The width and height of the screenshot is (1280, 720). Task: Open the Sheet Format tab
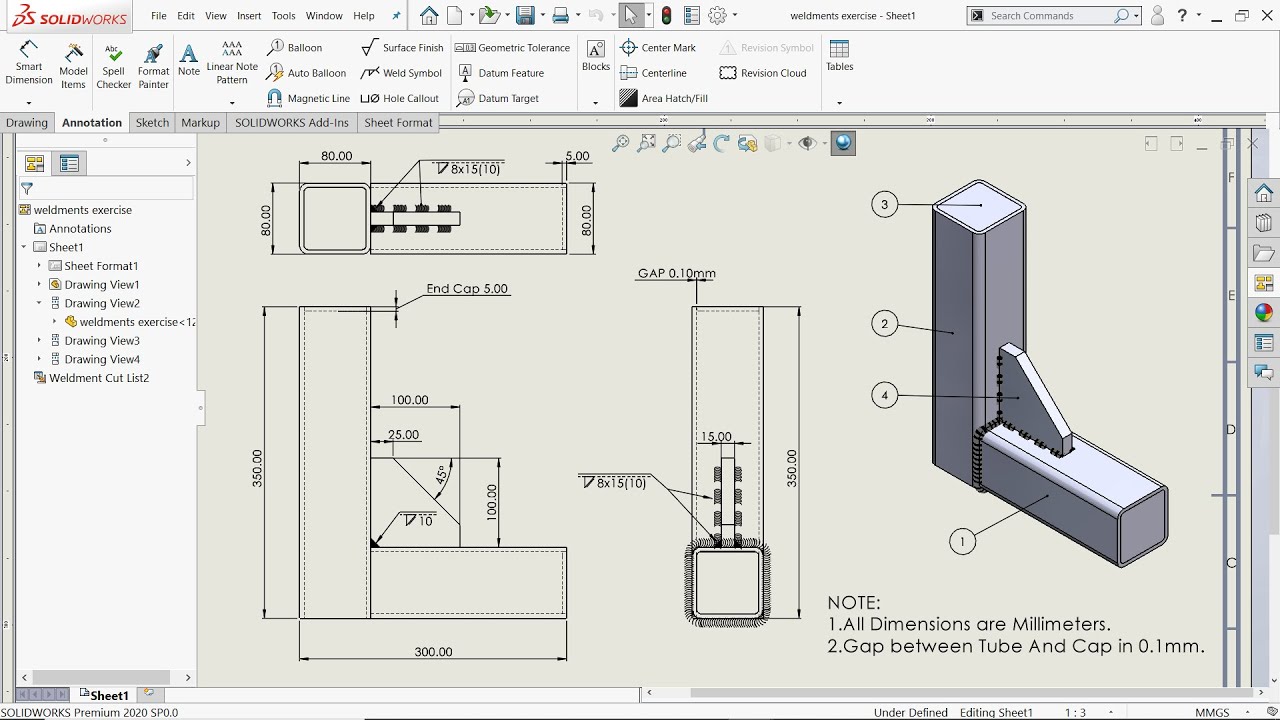pos(398,122)
